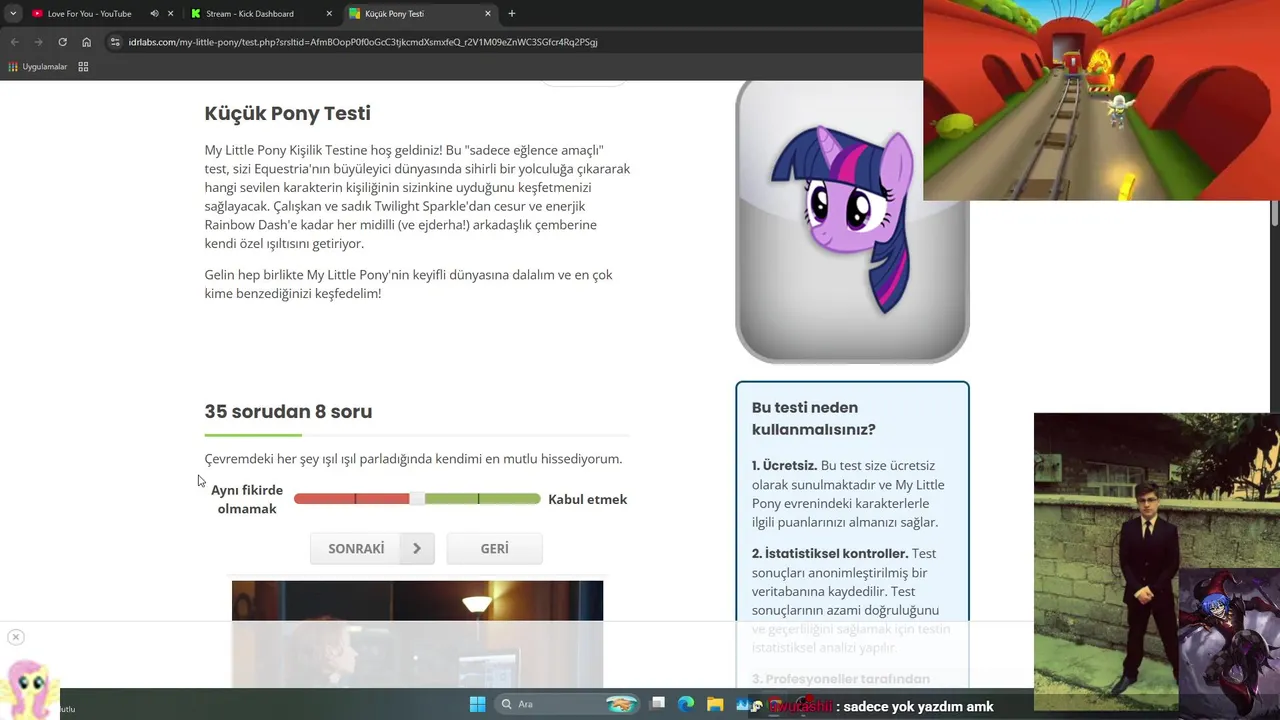The height and width of the screenshot is (720, 1280).
Task: Close the Küçük Pony Testi tab
Action: [488, 14]
